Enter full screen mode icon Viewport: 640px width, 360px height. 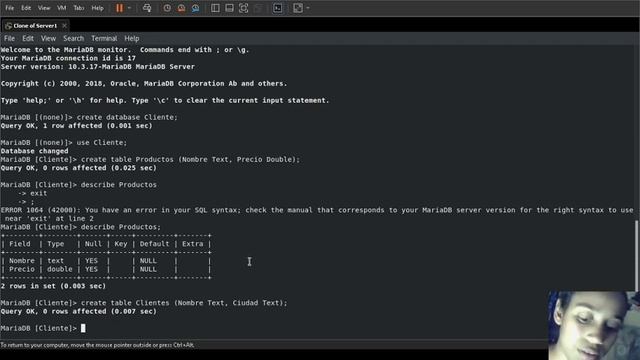click(243, 8)
